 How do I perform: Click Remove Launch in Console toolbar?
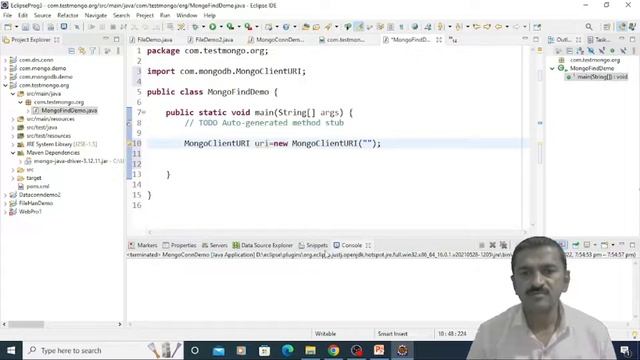[x=493, y=245]
